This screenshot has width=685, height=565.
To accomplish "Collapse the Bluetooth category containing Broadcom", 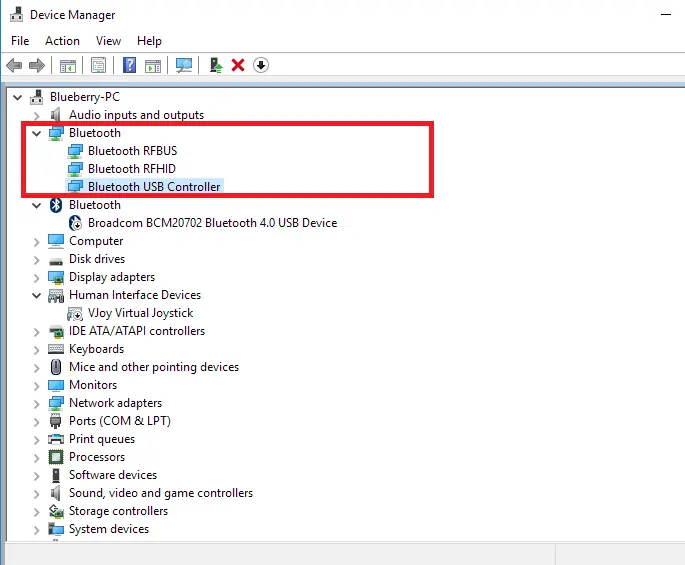I will point(37,205).
